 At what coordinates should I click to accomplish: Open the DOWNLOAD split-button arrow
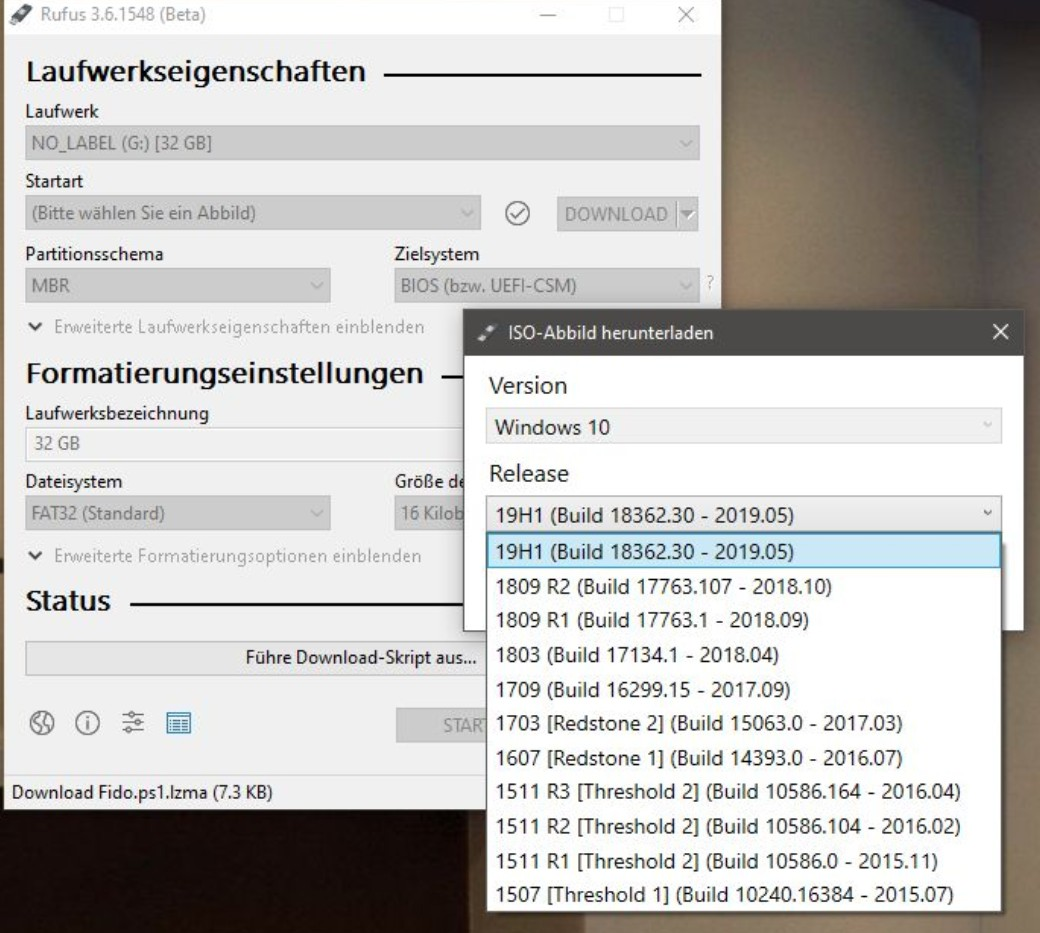pyautogui.click(x=688, y=214)
